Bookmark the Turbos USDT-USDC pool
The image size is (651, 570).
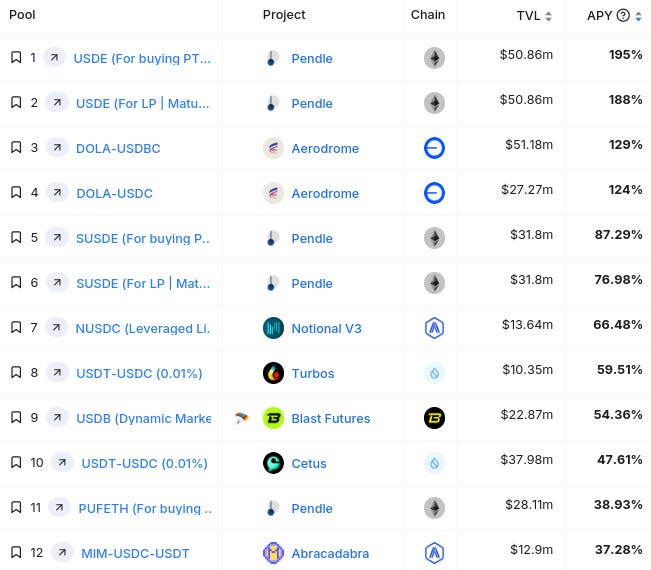point(16,372)
